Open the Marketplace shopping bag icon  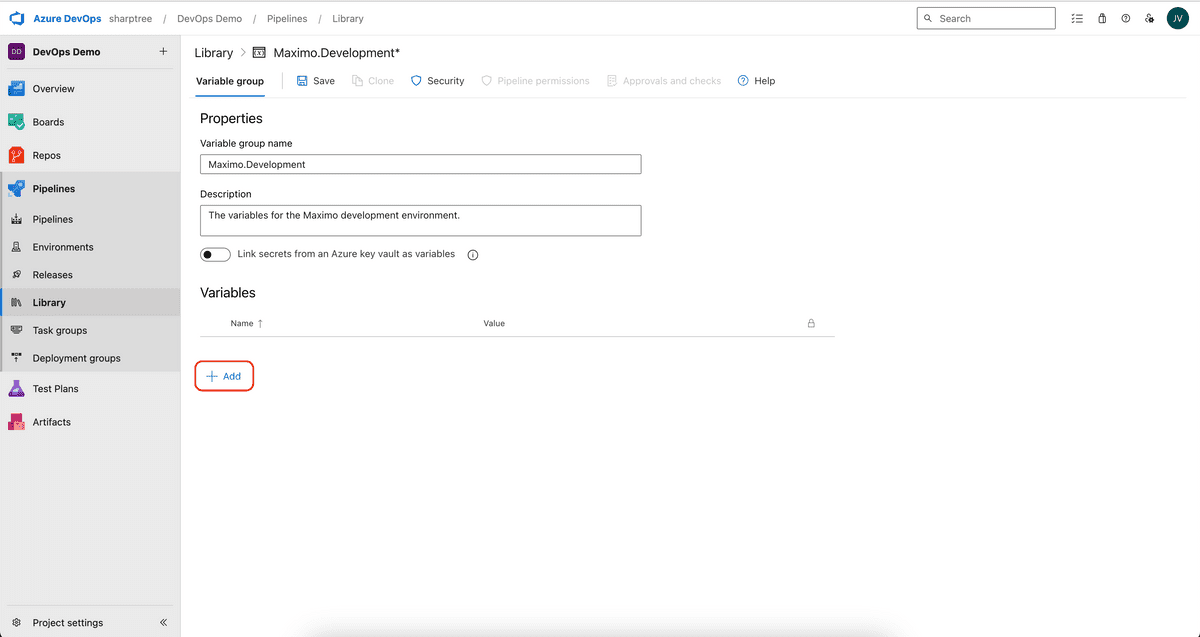point(1101,18)
